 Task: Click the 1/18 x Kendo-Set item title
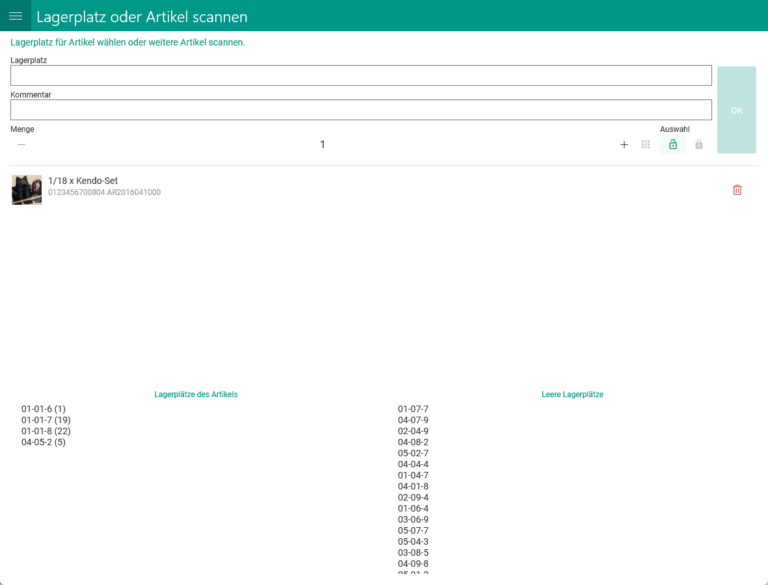point(83,180)
